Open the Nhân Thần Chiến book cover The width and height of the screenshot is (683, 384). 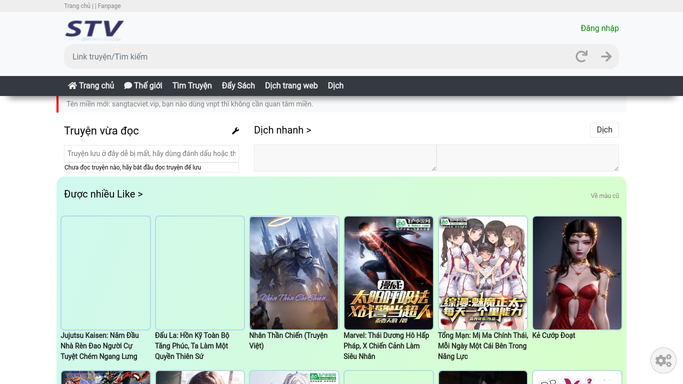coord(294,273)
